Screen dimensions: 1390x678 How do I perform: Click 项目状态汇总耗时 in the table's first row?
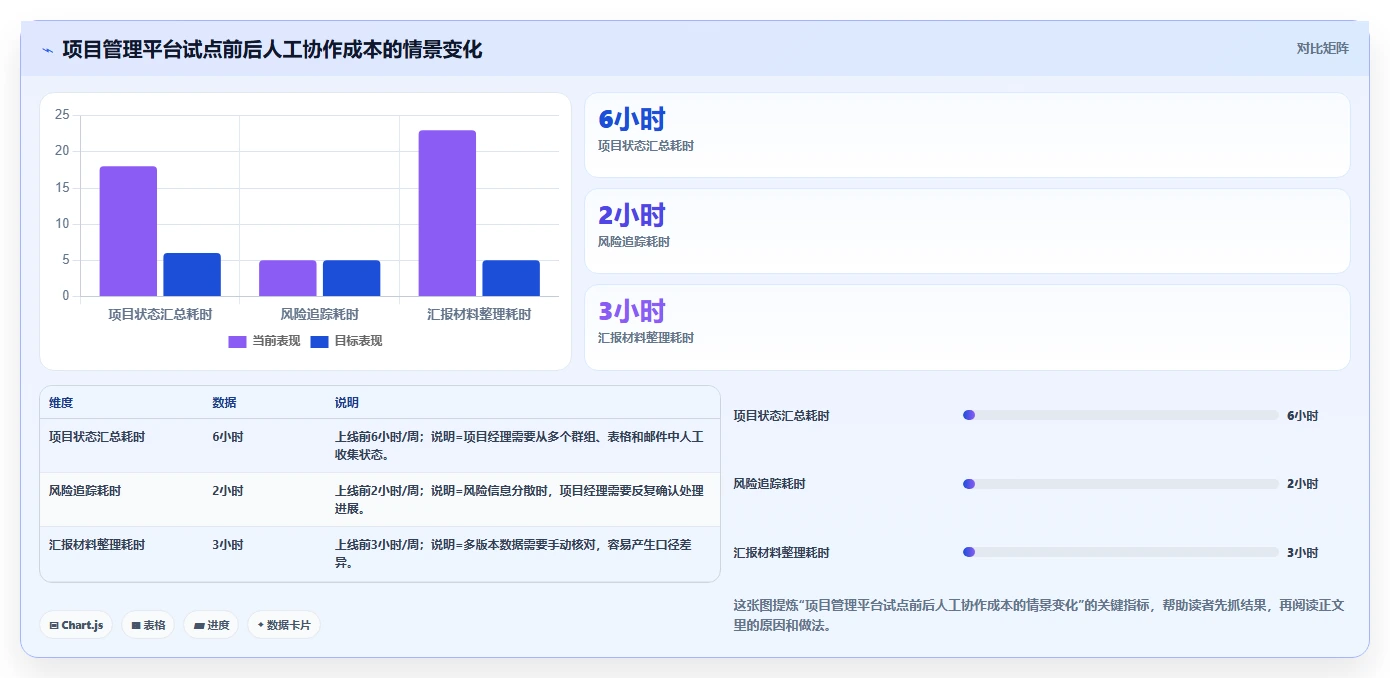(97, 437)
